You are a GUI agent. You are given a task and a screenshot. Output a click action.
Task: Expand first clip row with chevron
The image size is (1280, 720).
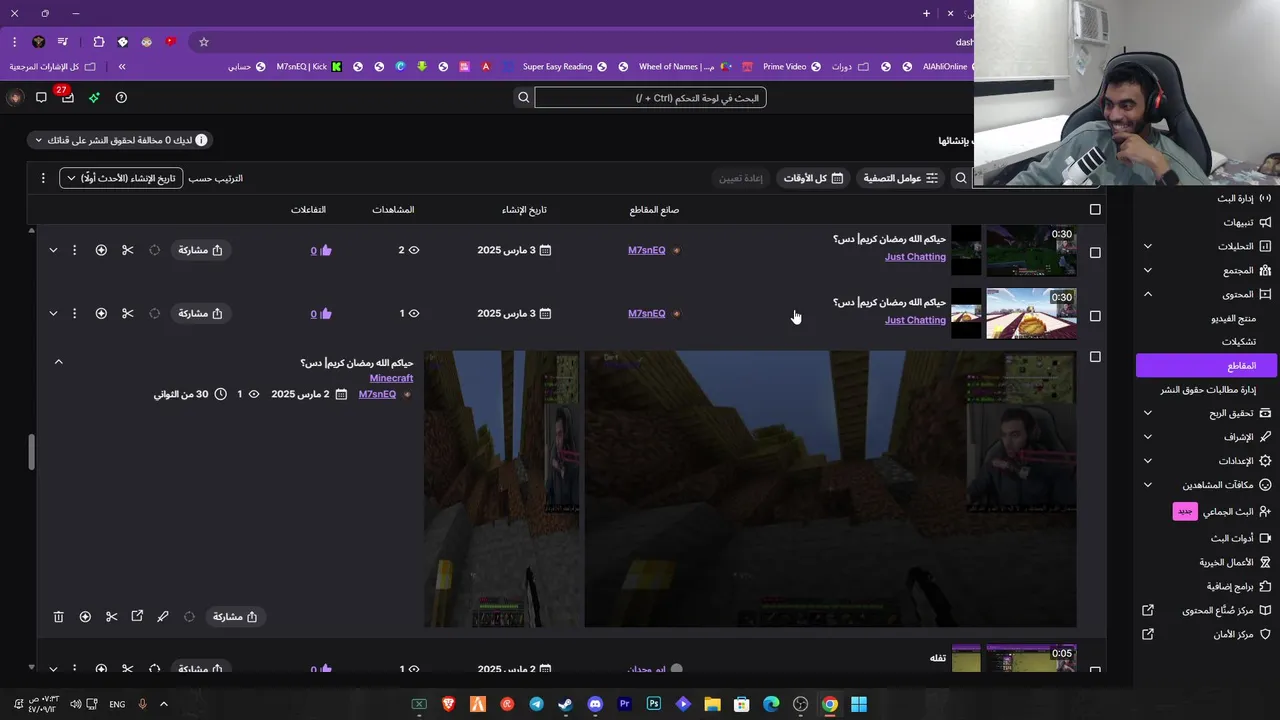coord(53,250)
